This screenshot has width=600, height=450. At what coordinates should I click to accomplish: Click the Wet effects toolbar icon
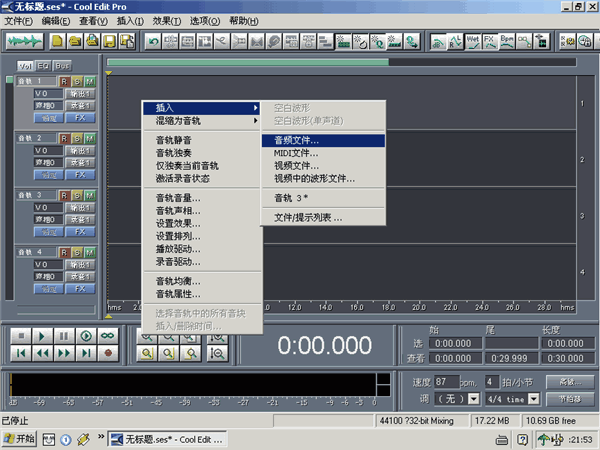pyautogui.click(x=472, y=41)
